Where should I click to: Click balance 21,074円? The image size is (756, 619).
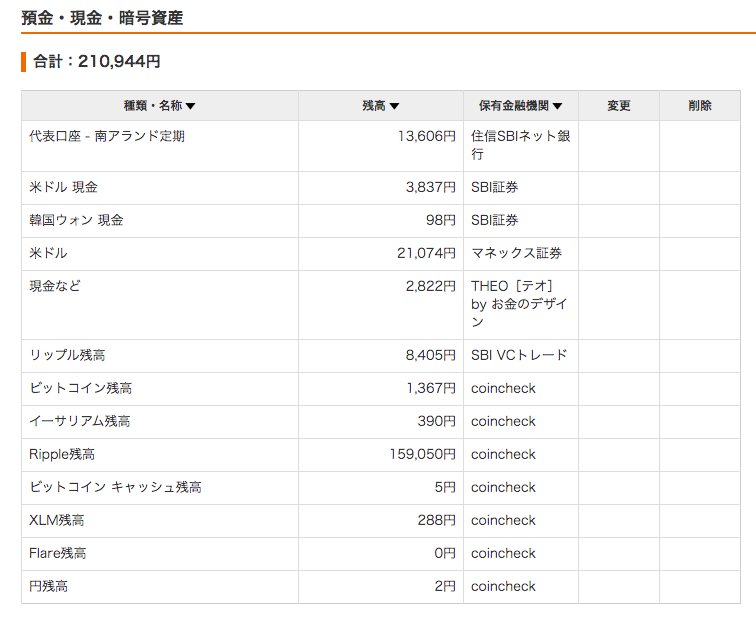(x=426, y=253)
